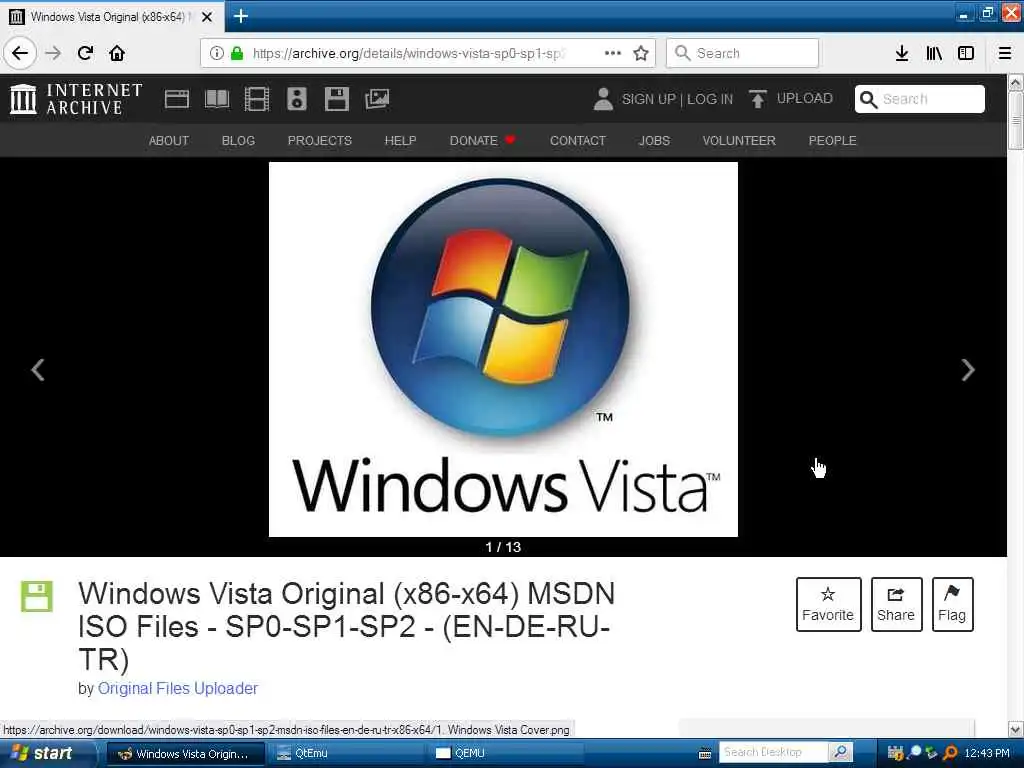The width and height of the screenshot is (1024, 768).
Task: Click the green secure lock icon
Action: (237, 53)
